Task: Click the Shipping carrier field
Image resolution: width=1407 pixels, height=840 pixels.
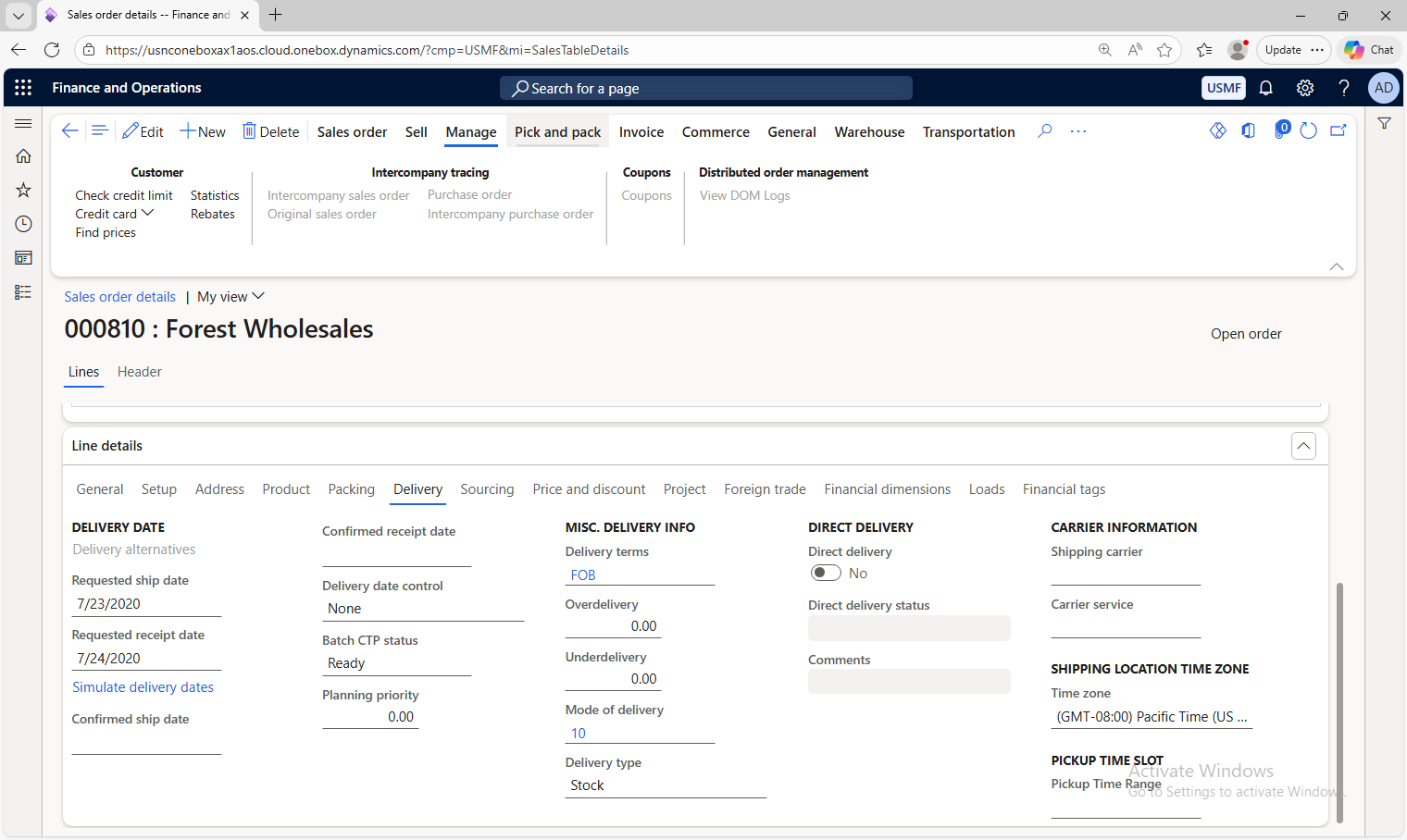Action: coord(1126,574)
